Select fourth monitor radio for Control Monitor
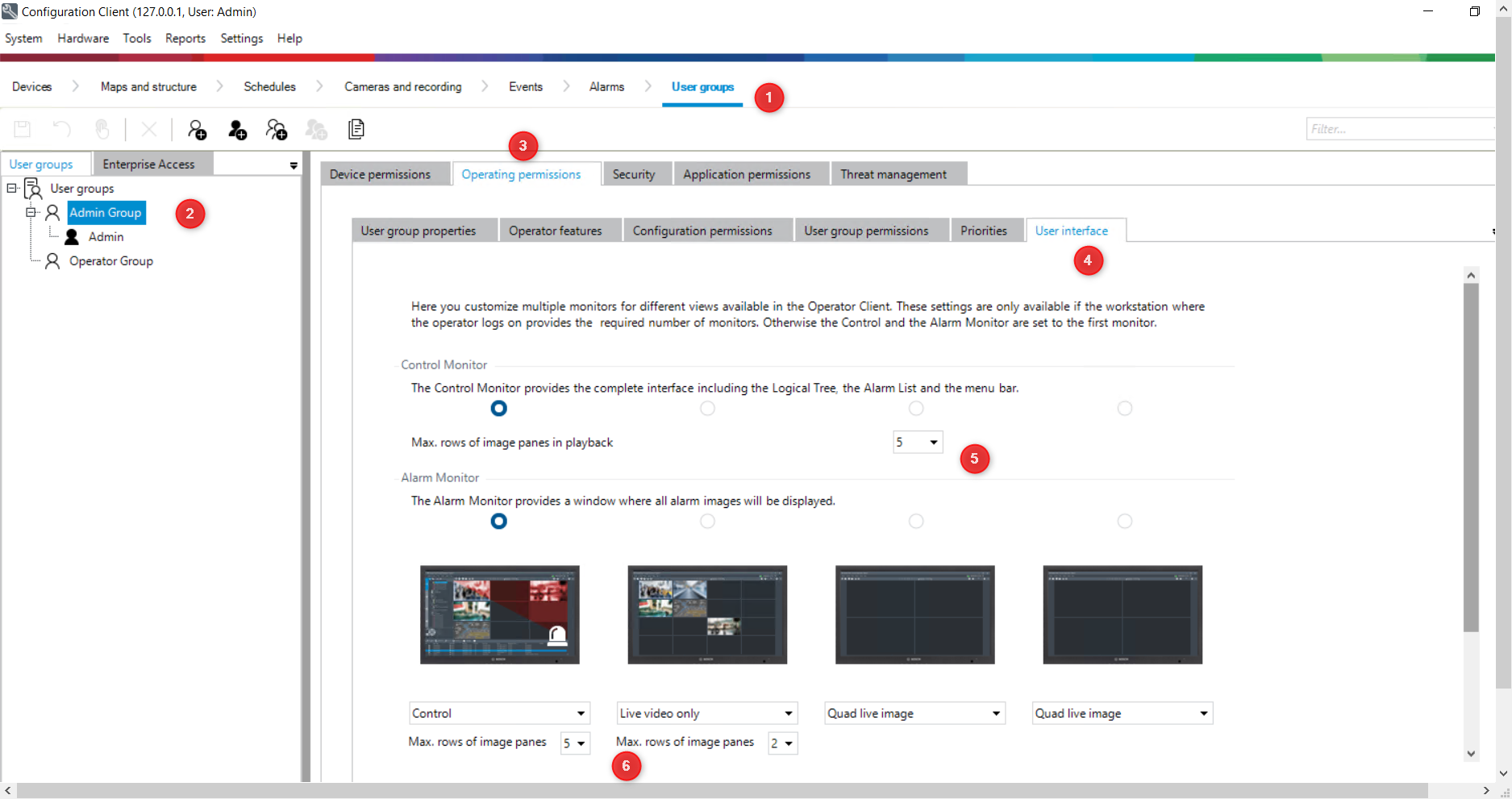The height and width of the screenshot is (799, 1512). pyautogui.click(x=1124, y=409)
